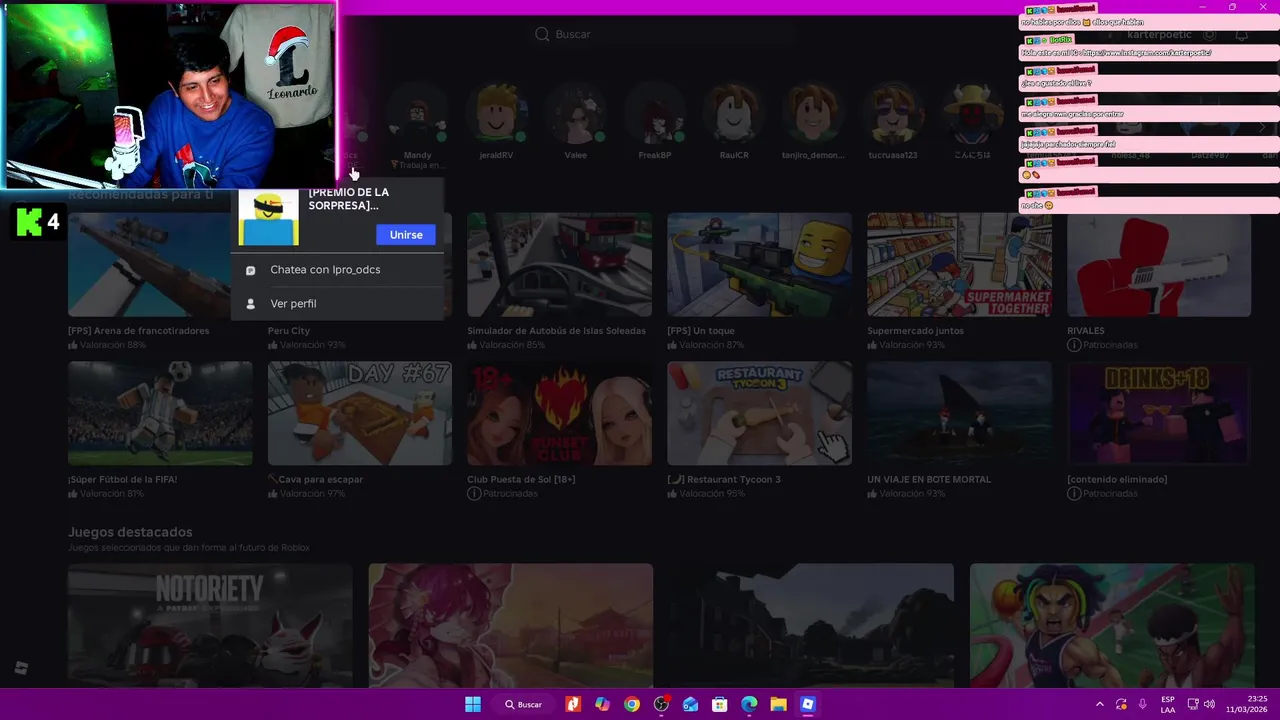Open the microphone tray icon
The height and width of the screenshot is (720, 1280).
point(1142,704)
